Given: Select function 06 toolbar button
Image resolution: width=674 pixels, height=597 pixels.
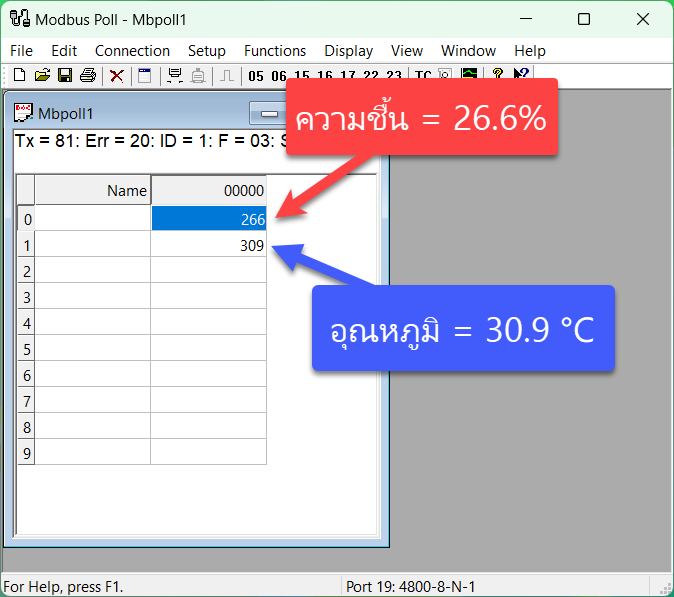Looking at the screenshot, I should [279, 76].
